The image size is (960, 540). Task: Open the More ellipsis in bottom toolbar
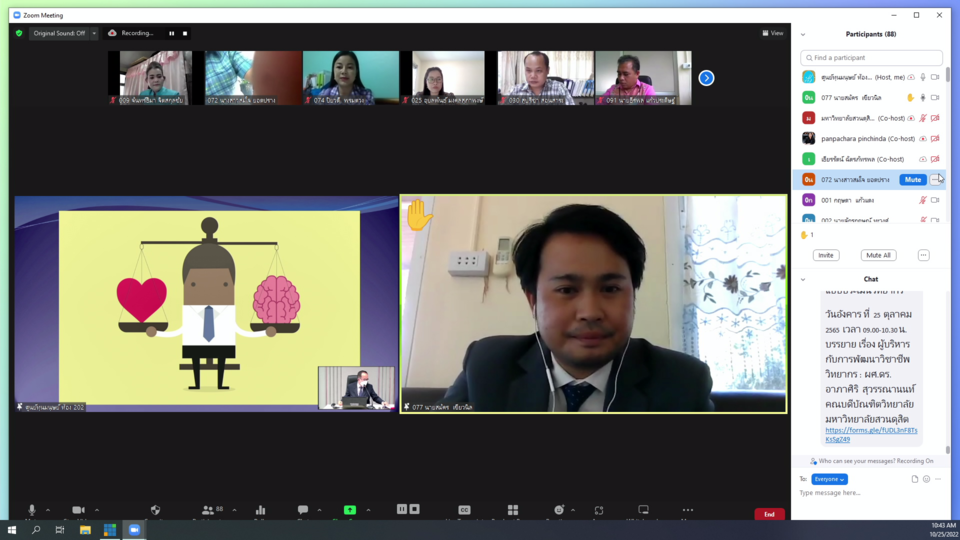click(x=688, y=509)
